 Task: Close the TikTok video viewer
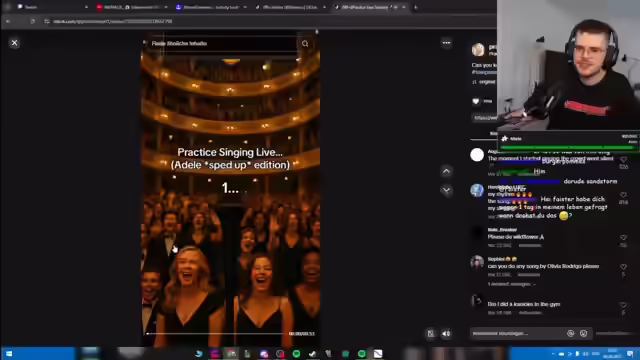14,43
